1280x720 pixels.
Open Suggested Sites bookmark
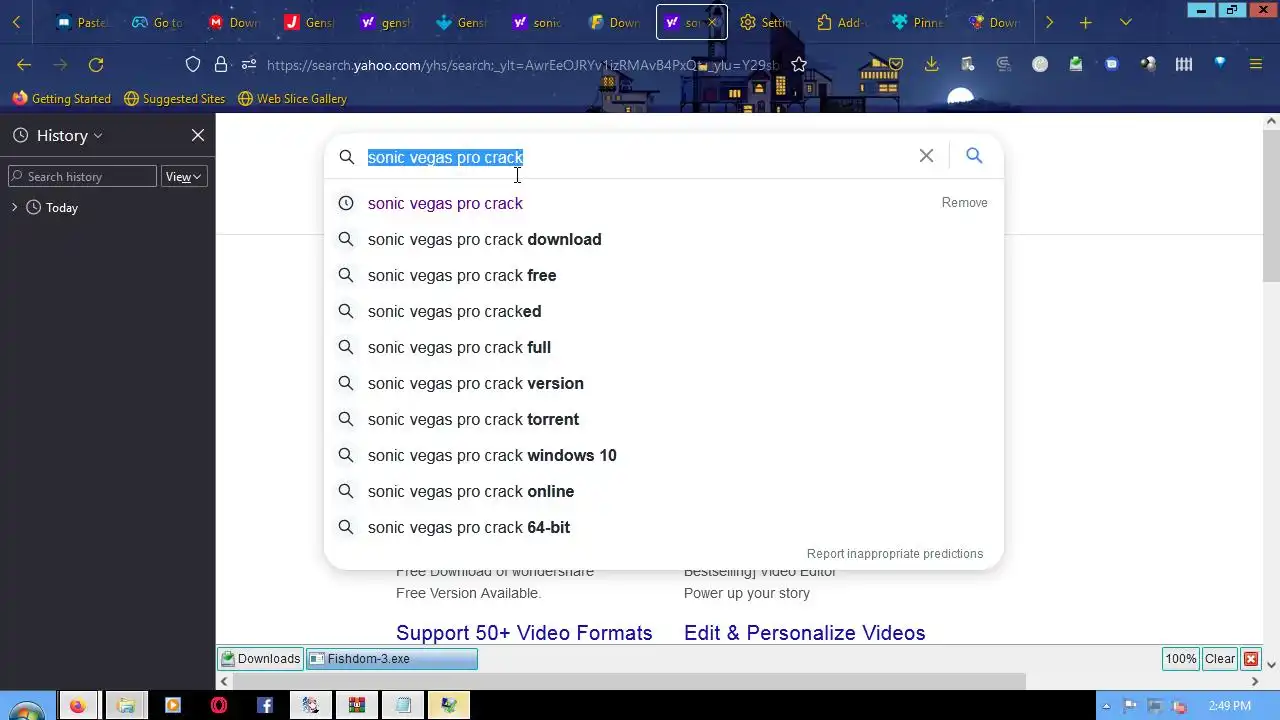[x=175, y=98]
